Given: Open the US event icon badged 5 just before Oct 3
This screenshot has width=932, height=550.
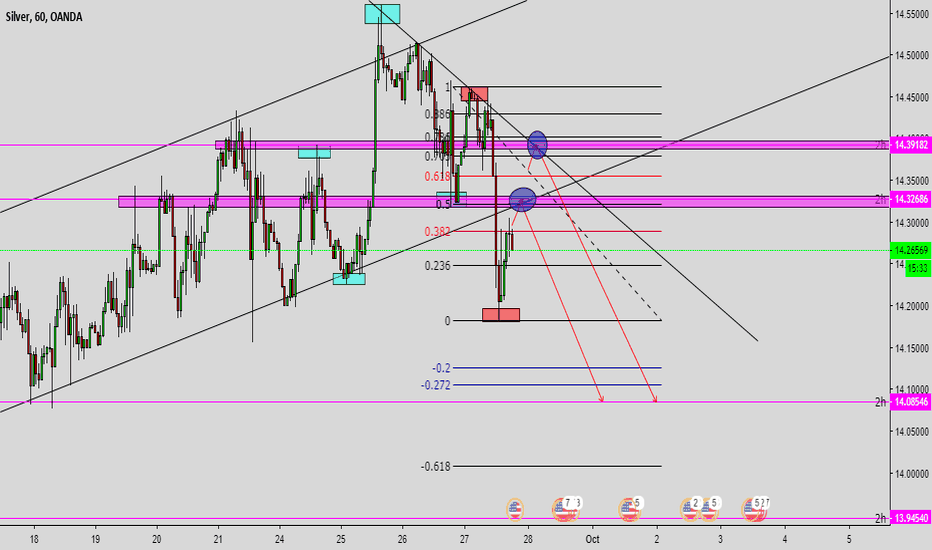Looking at the screenshot, I should (x=709, y=509).
